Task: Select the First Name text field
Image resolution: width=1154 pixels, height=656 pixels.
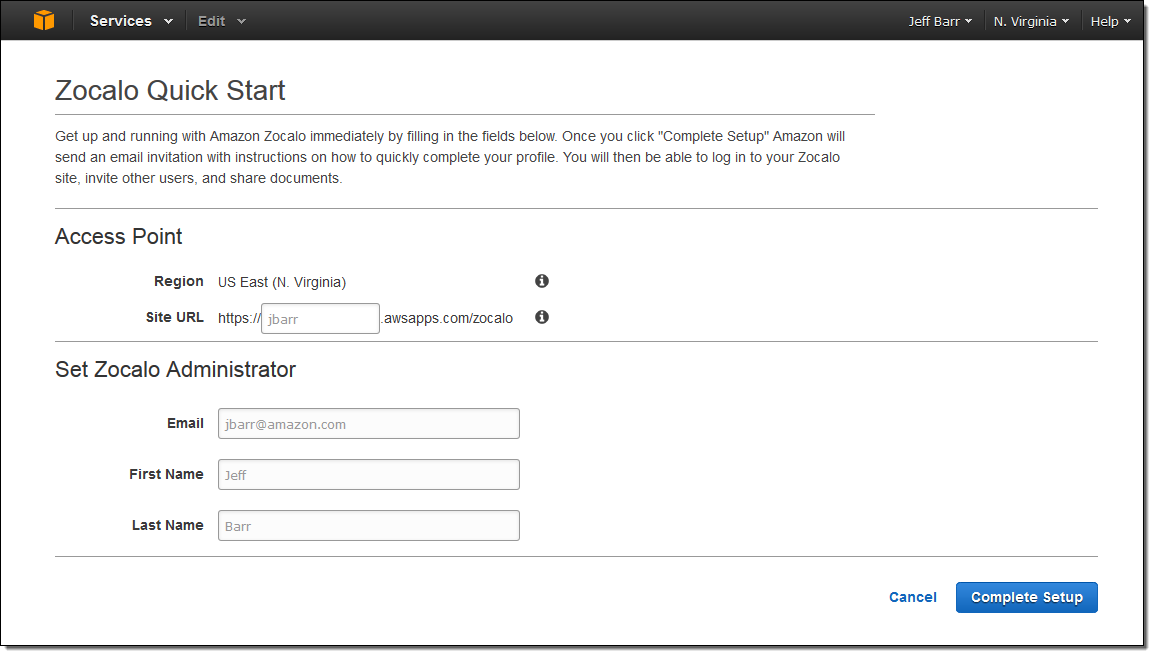Action: [368, 475]
